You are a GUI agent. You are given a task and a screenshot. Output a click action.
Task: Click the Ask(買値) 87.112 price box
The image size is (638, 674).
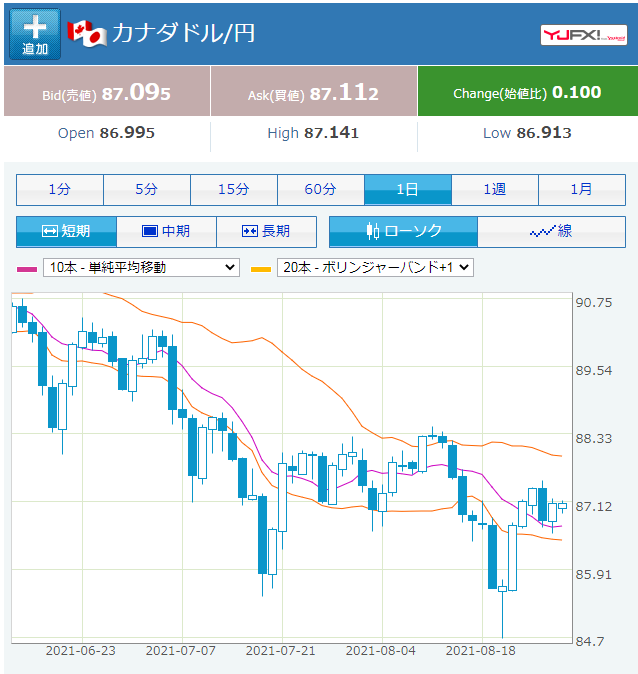point(314,91)
